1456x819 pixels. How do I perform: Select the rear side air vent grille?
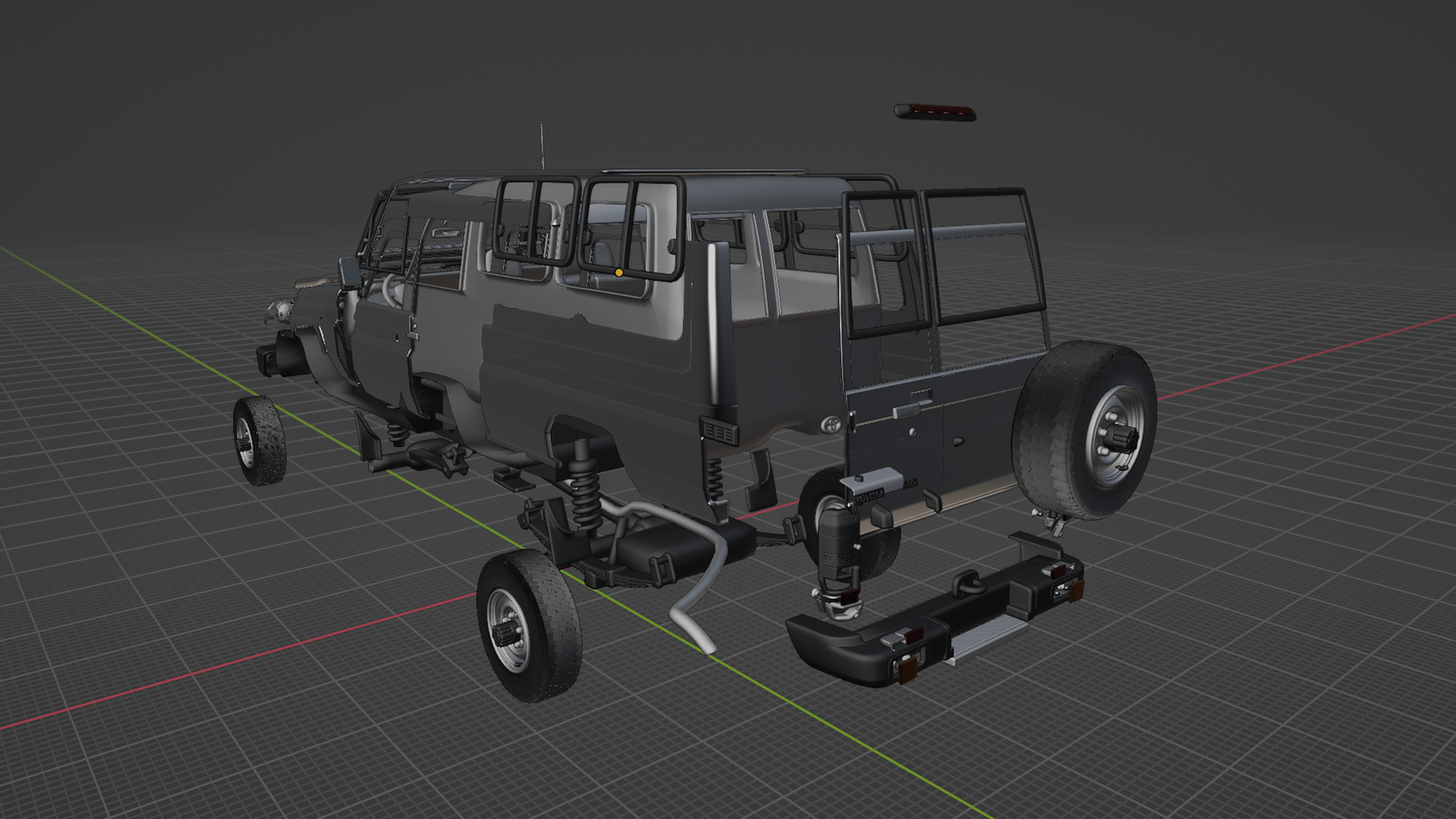(719, 431)
